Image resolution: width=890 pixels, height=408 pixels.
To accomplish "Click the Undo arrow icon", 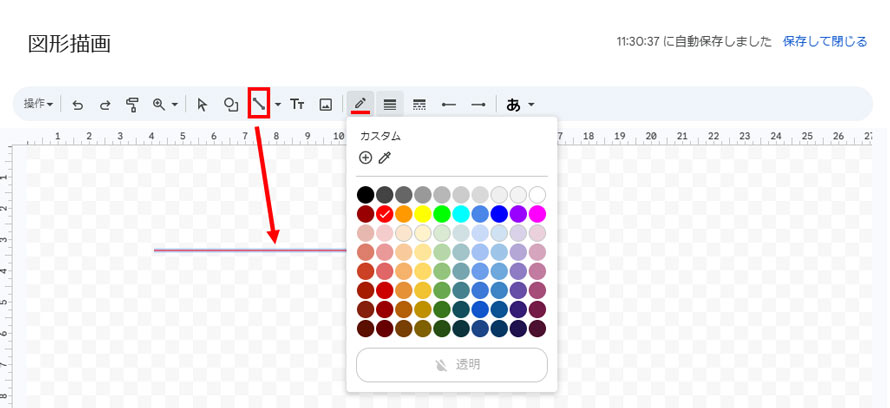I will [78, 104].
